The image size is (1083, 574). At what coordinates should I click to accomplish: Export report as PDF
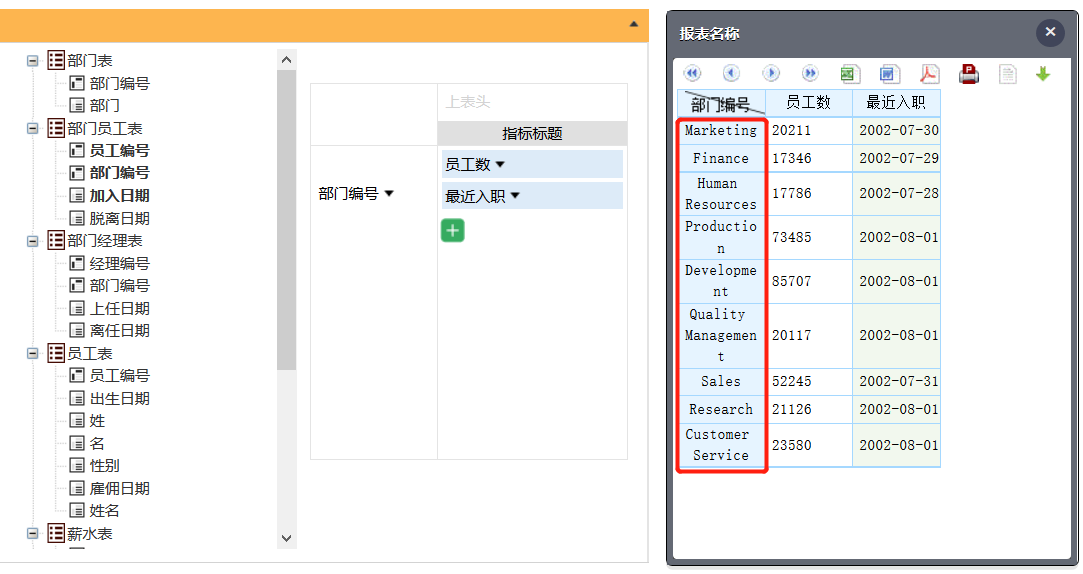[x=930, y=74]
